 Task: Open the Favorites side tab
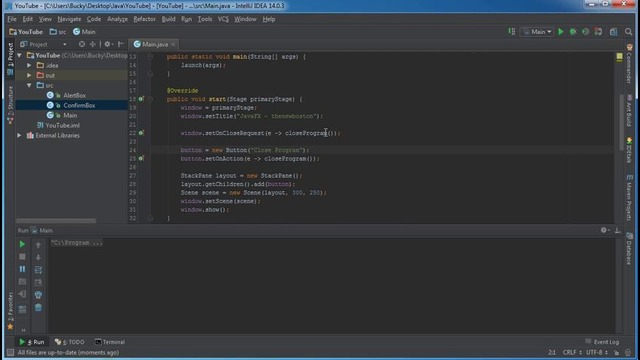point(10,311)
